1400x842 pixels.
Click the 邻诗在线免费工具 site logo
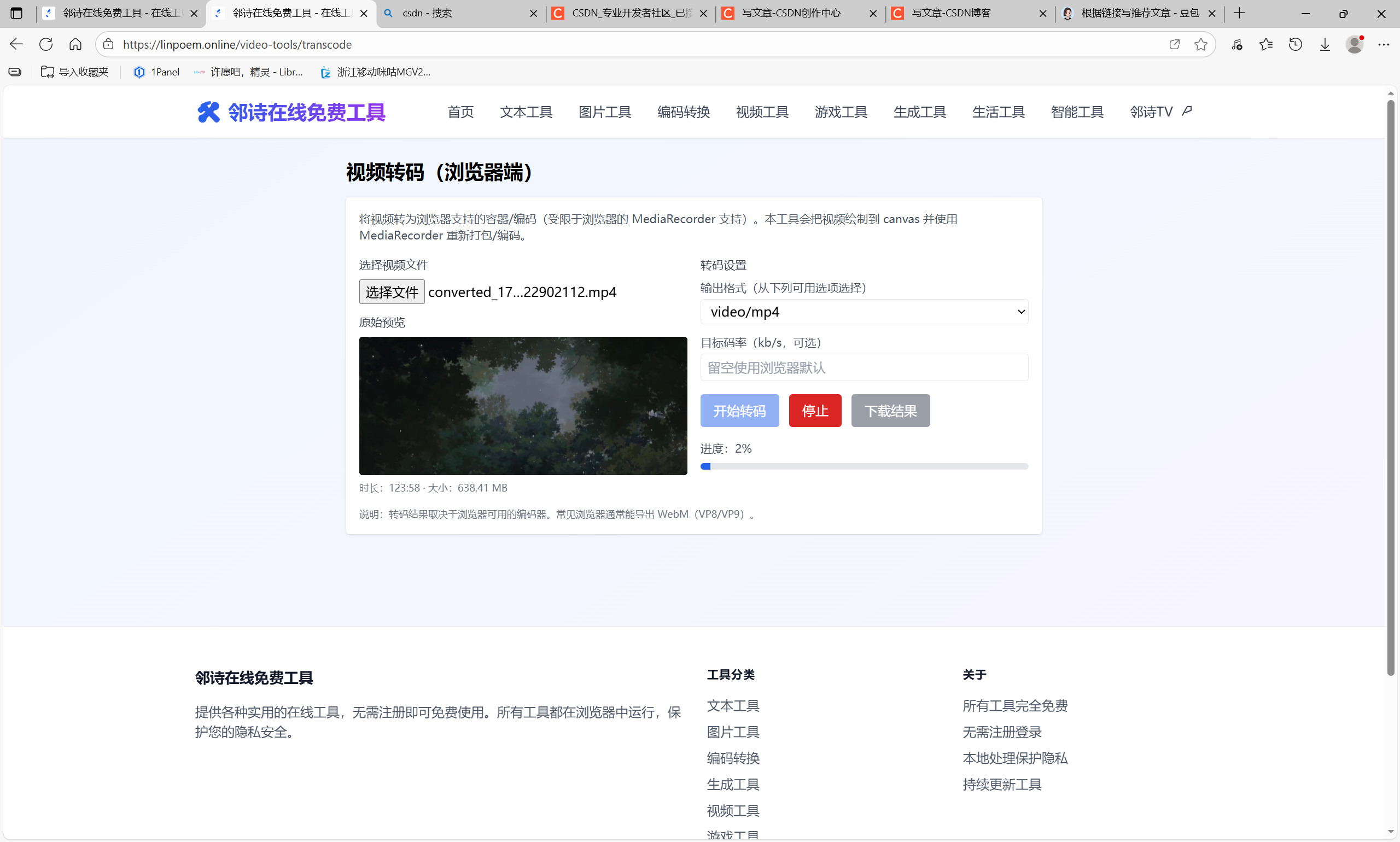290,112
